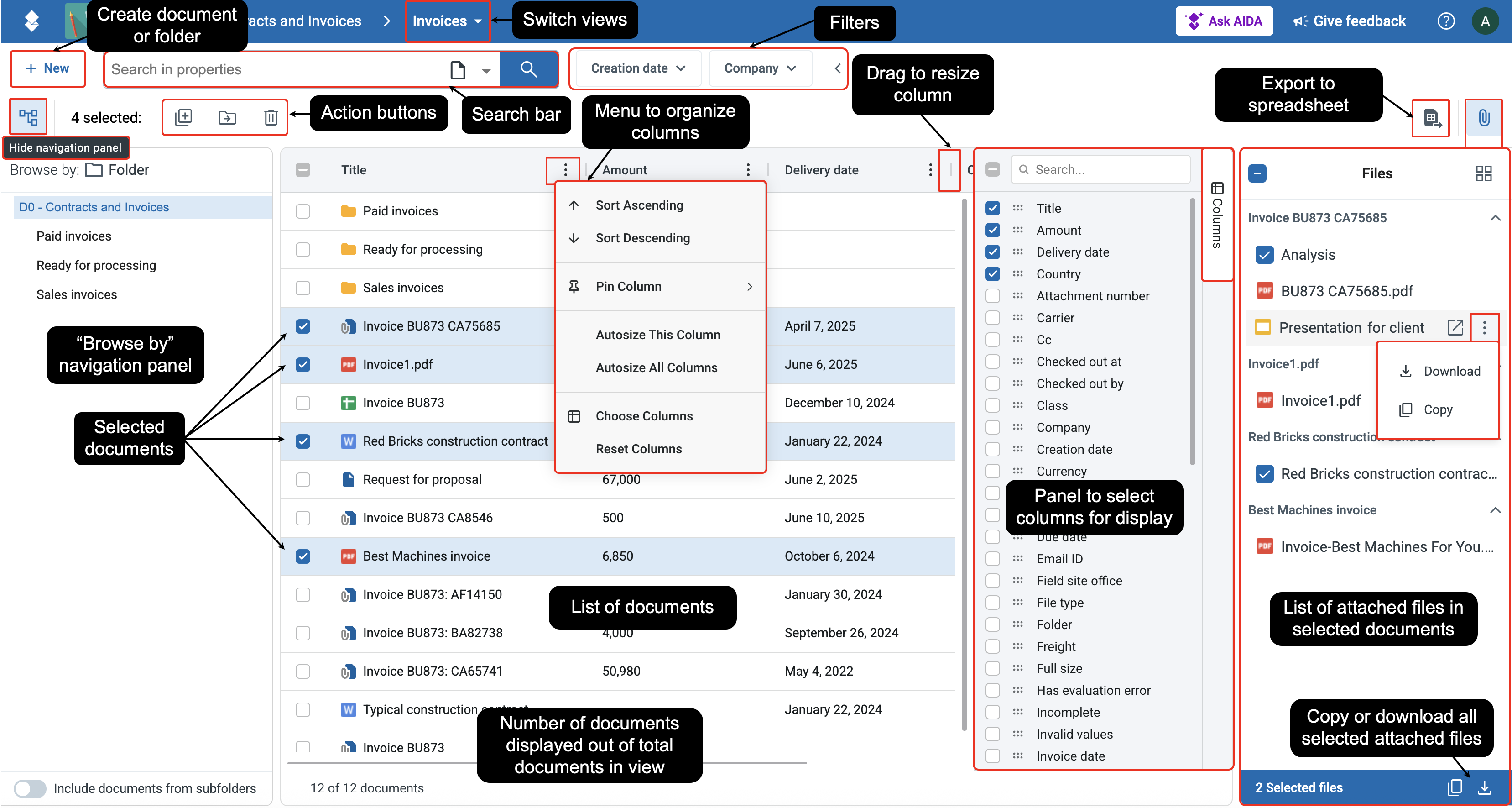The image size is (1512, 808).
Task: Open the user avatar A menu
Action: pyautogui.click(x=1485, y=21)
